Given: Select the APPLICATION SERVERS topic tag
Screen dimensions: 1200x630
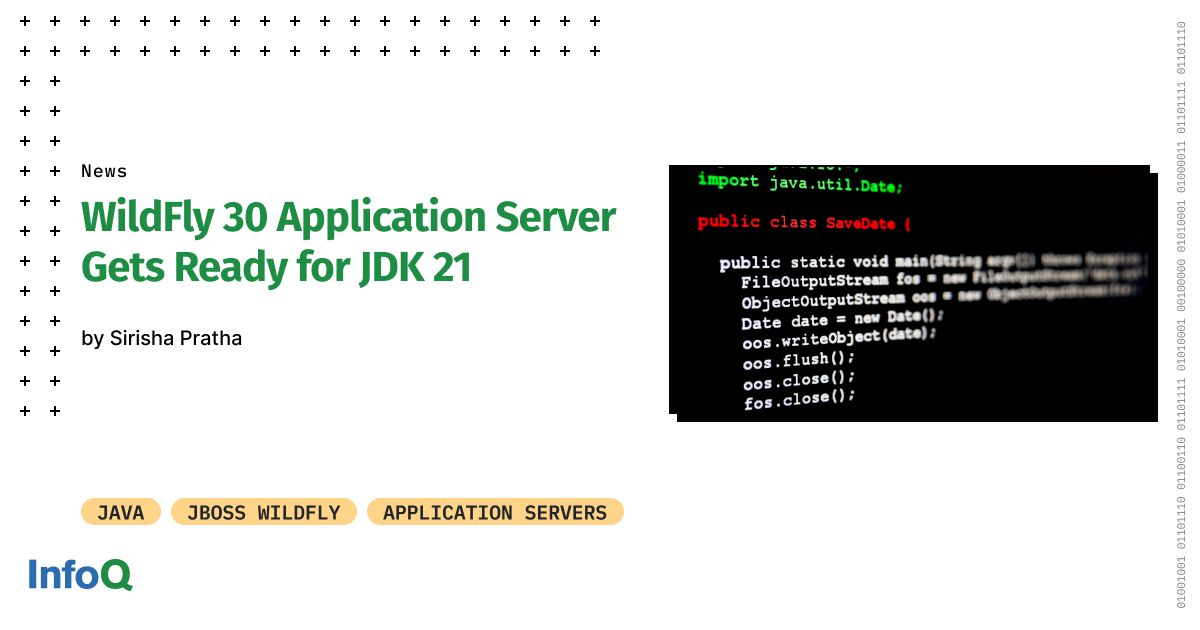Looking at the screenshot, I should pyautogui.click(x=495, y=512).
